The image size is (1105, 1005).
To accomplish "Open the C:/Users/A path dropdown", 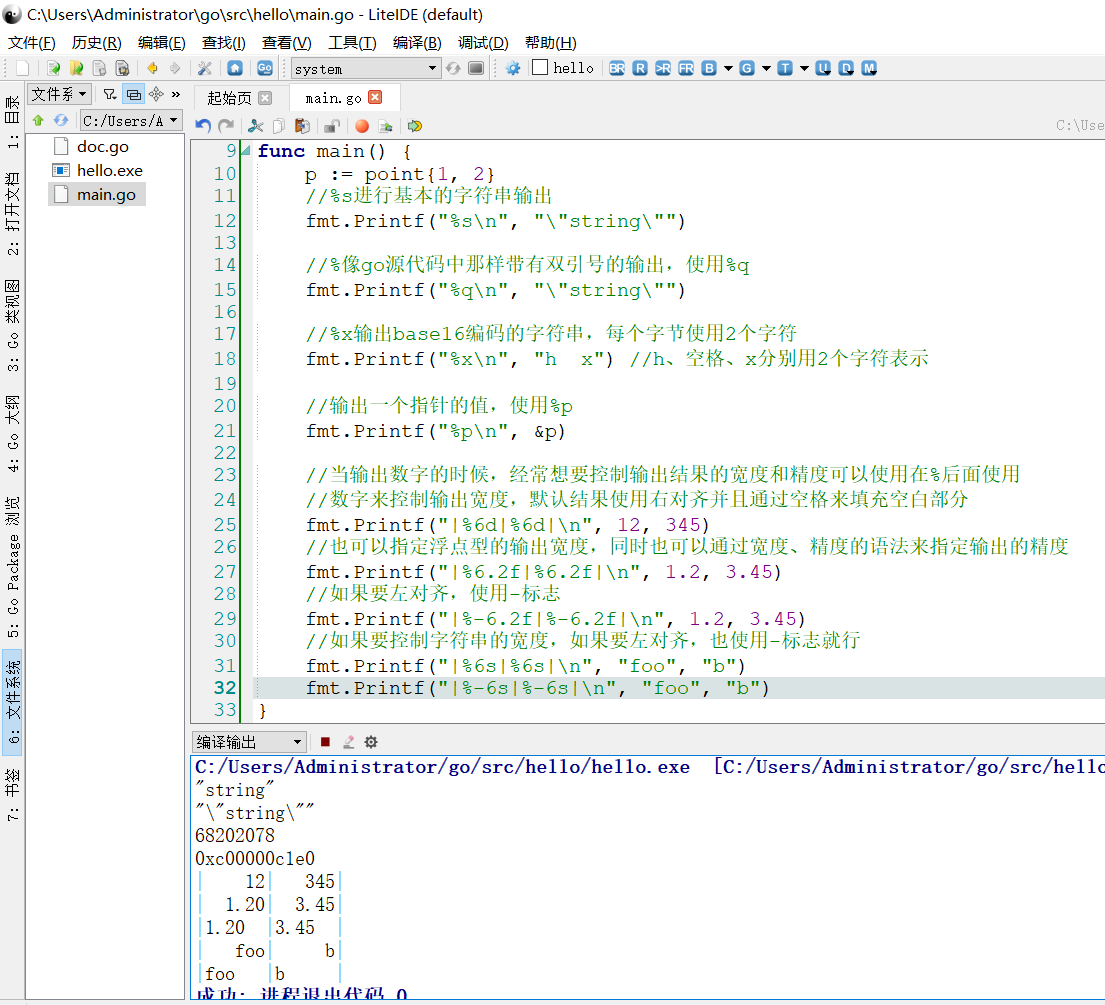I will click(131, 121).
